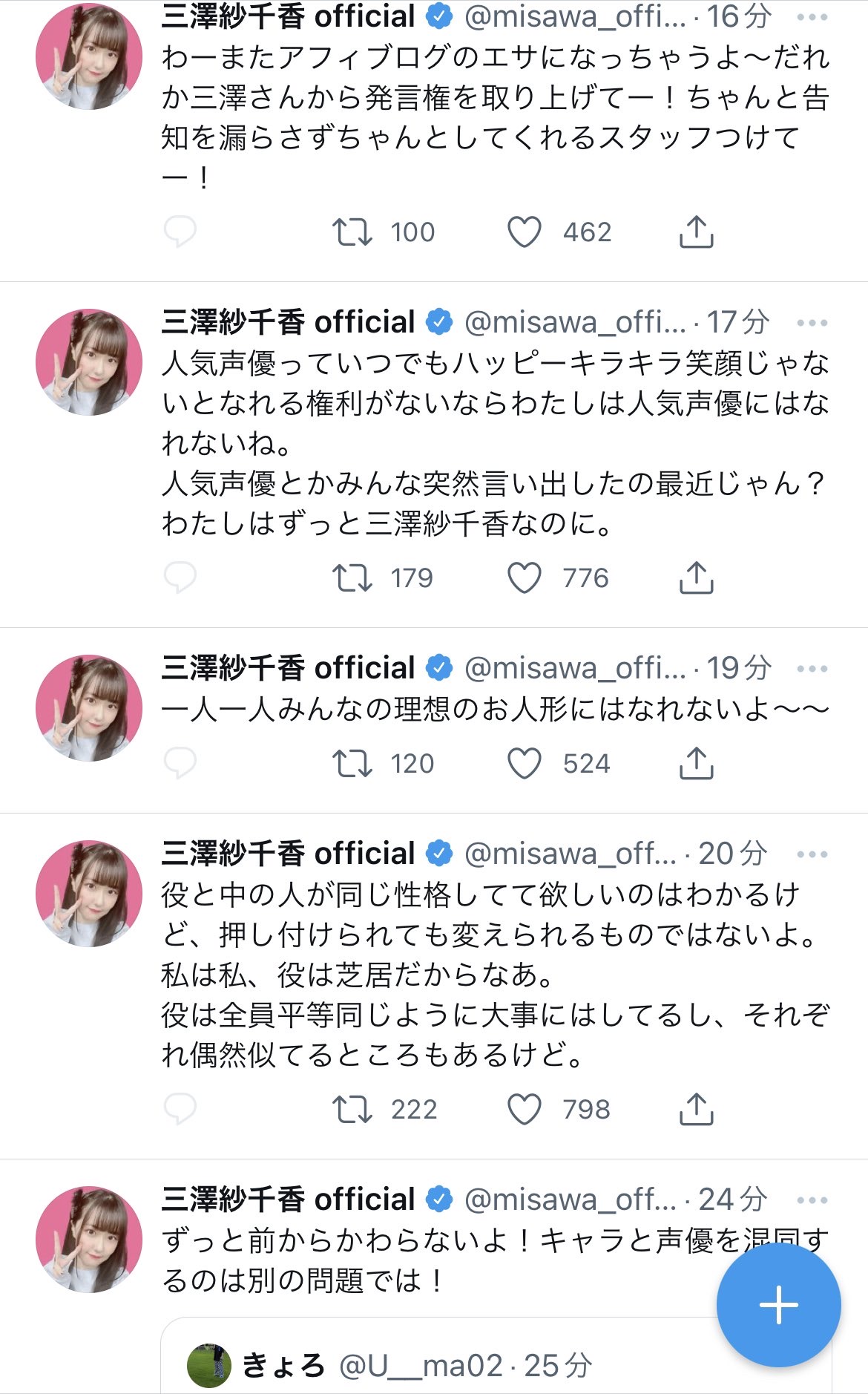Like the tweet with 462 likes
The image size is (868, 1394).
tap(525, 232)
